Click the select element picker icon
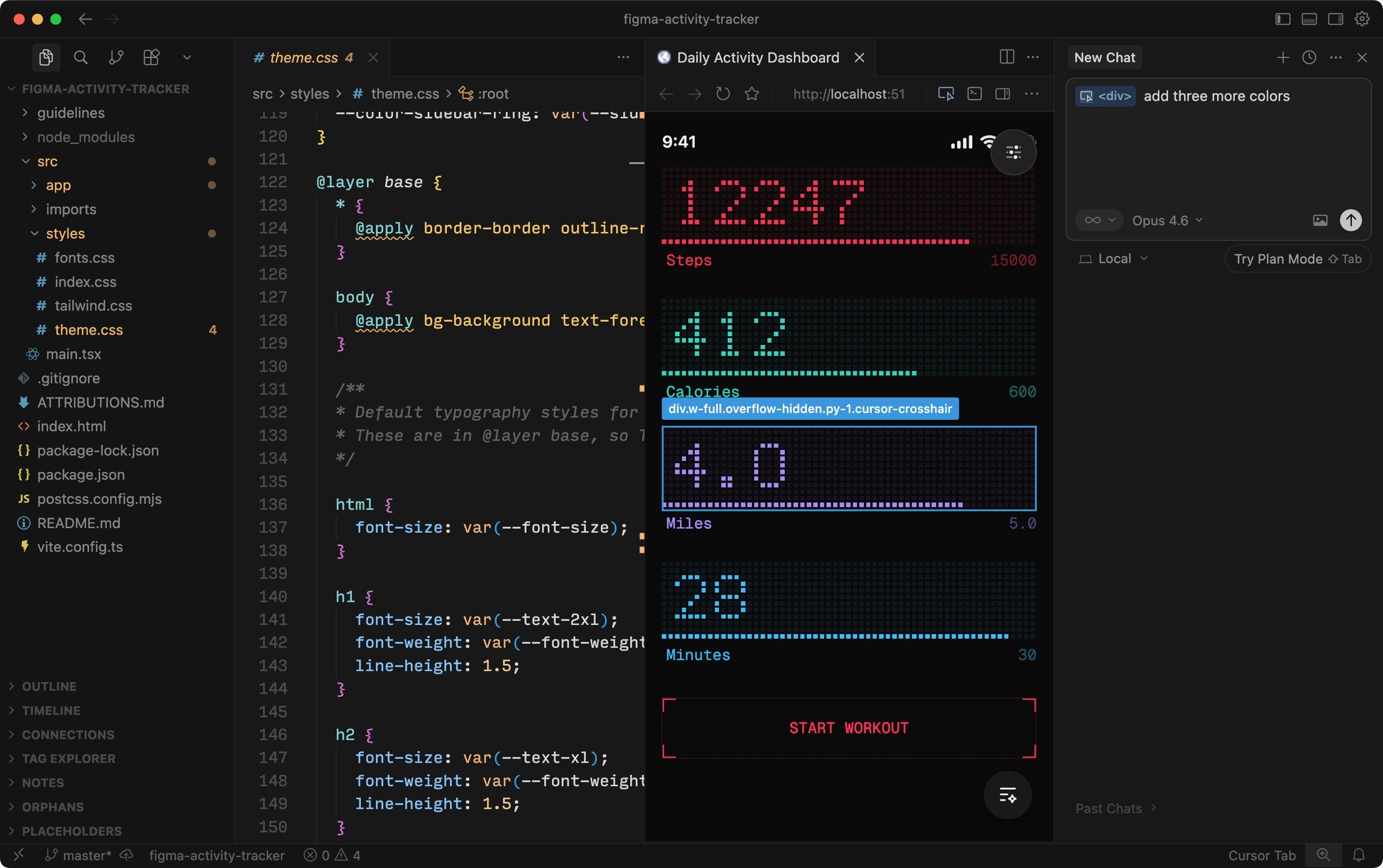The image size is (1383, 868). point(946,93)
